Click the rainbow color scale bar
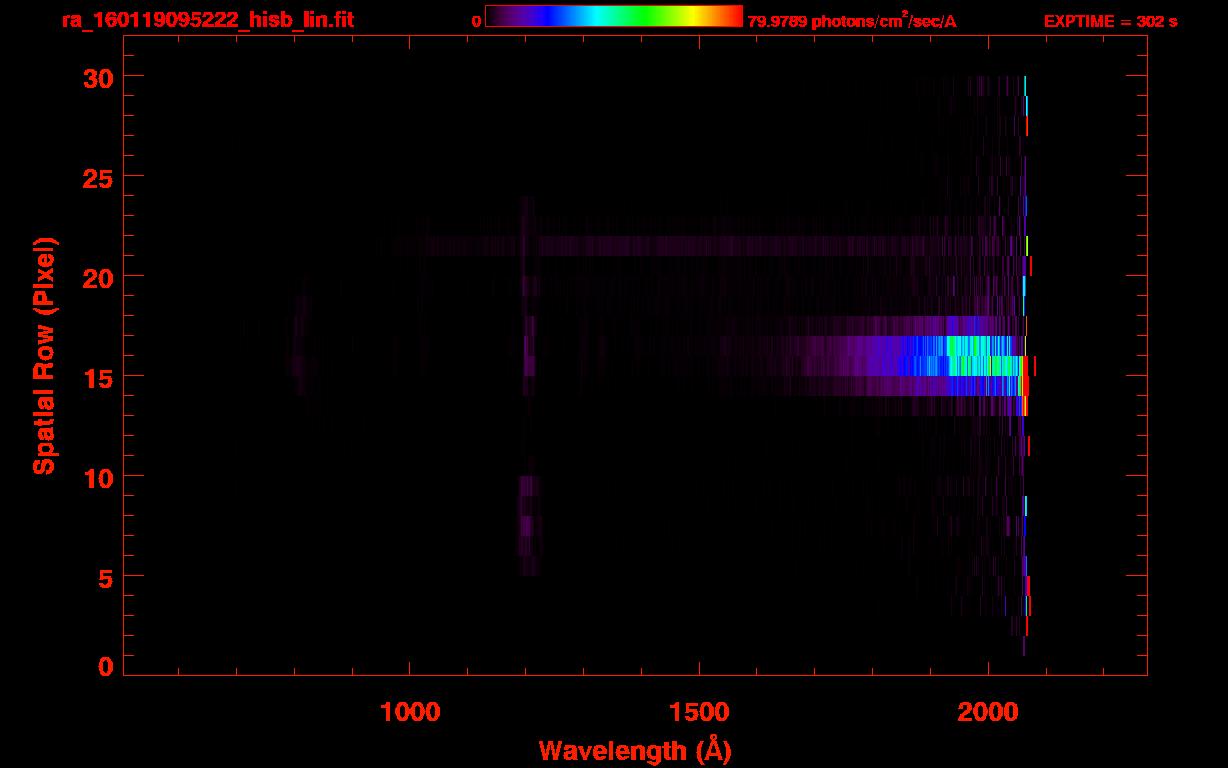 coord(614,17)
